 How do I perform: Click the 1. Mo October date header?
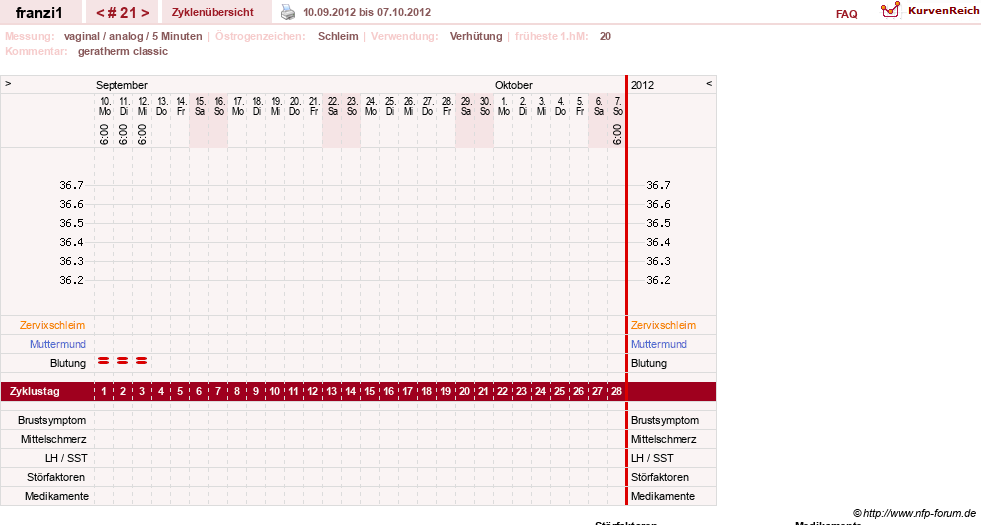pyautogui.click(x=504, y=106)
